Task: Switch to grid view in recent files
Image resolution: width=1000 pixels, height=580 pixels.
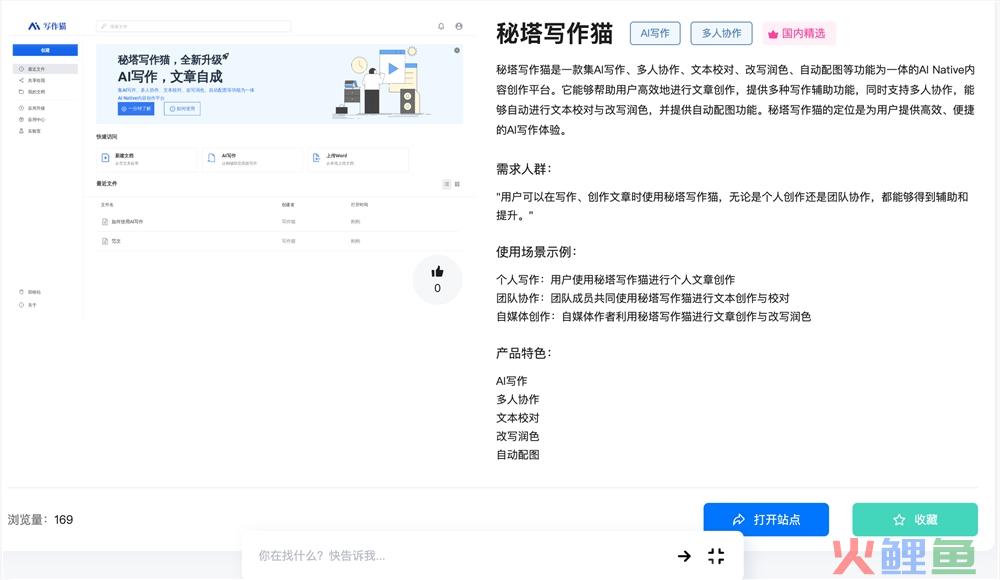Action: click(458, 184)
